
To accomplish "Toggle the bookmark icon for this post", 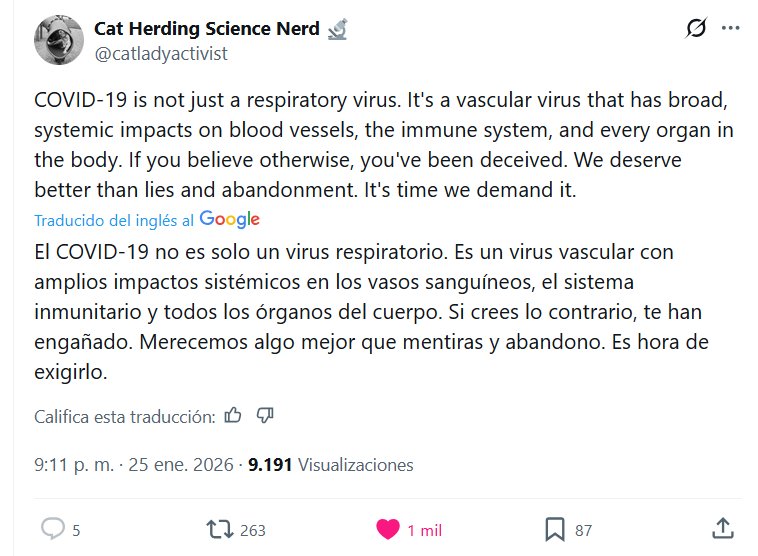I will click(x=555, y=529).
